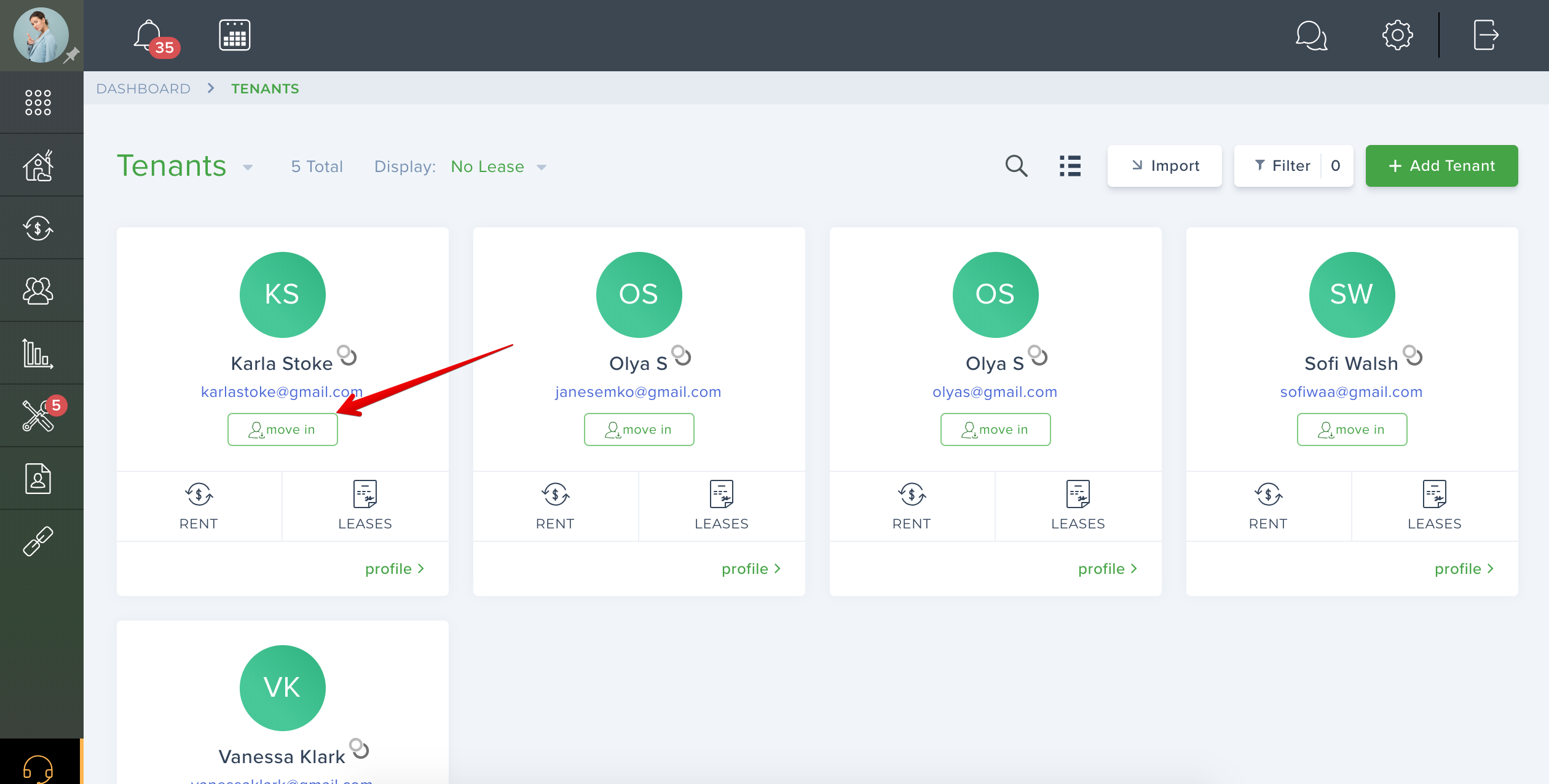Click the Import button
Screen dimensions: 1549x784
pos(1165,166)
